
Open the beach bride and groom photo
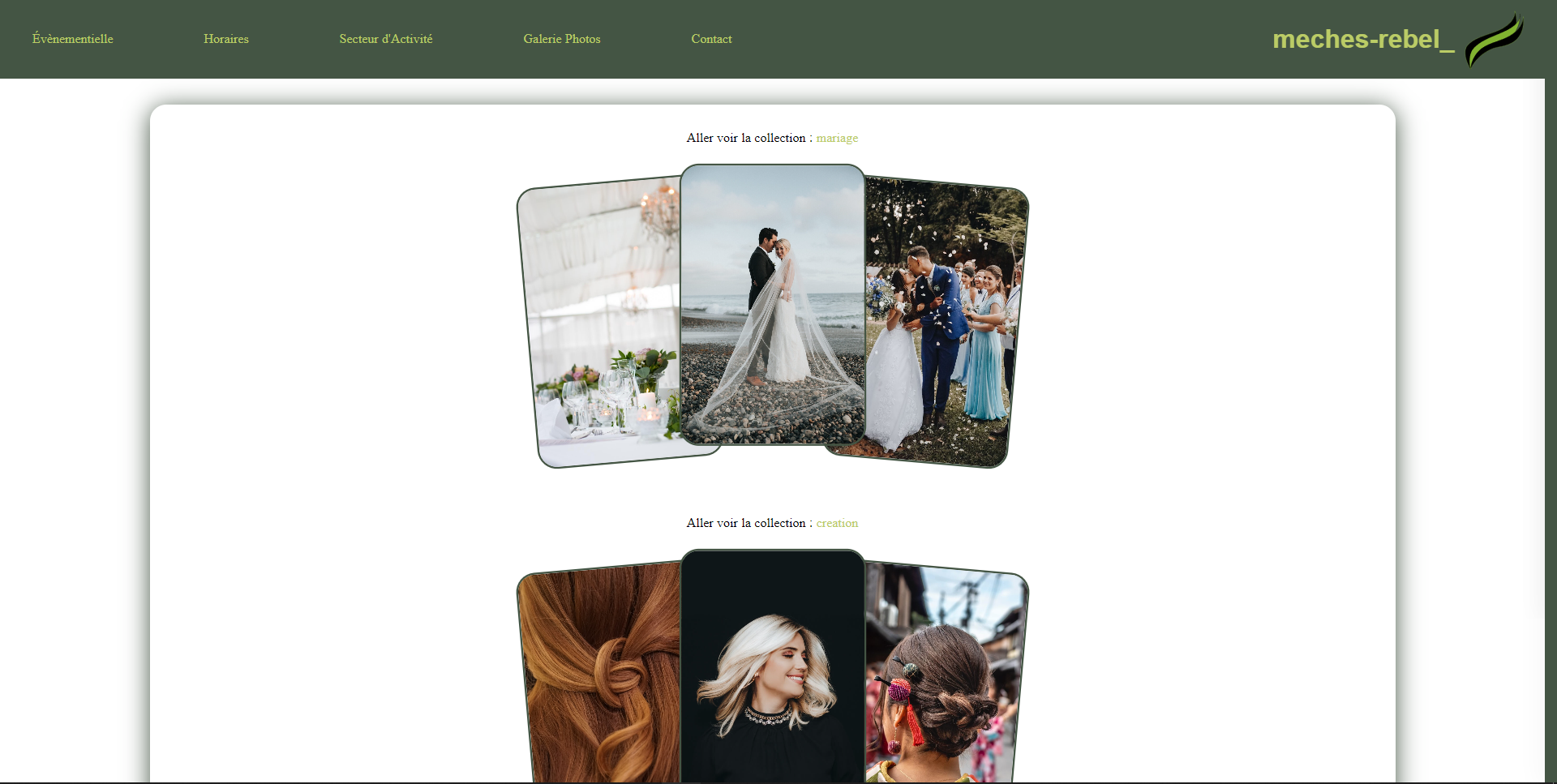coord(772,305)
